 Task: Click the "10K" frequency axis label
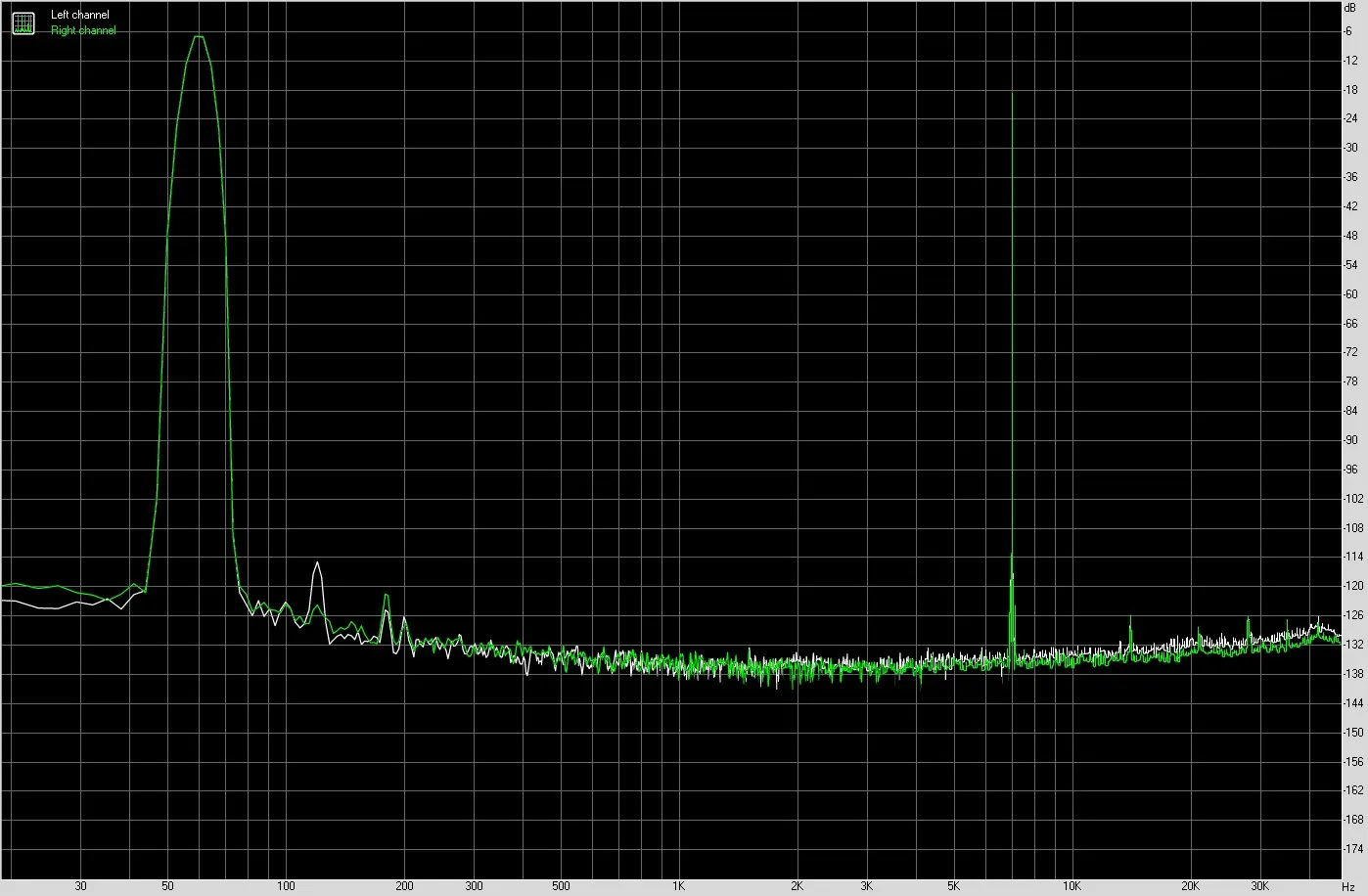click(x=1072, y=886)
